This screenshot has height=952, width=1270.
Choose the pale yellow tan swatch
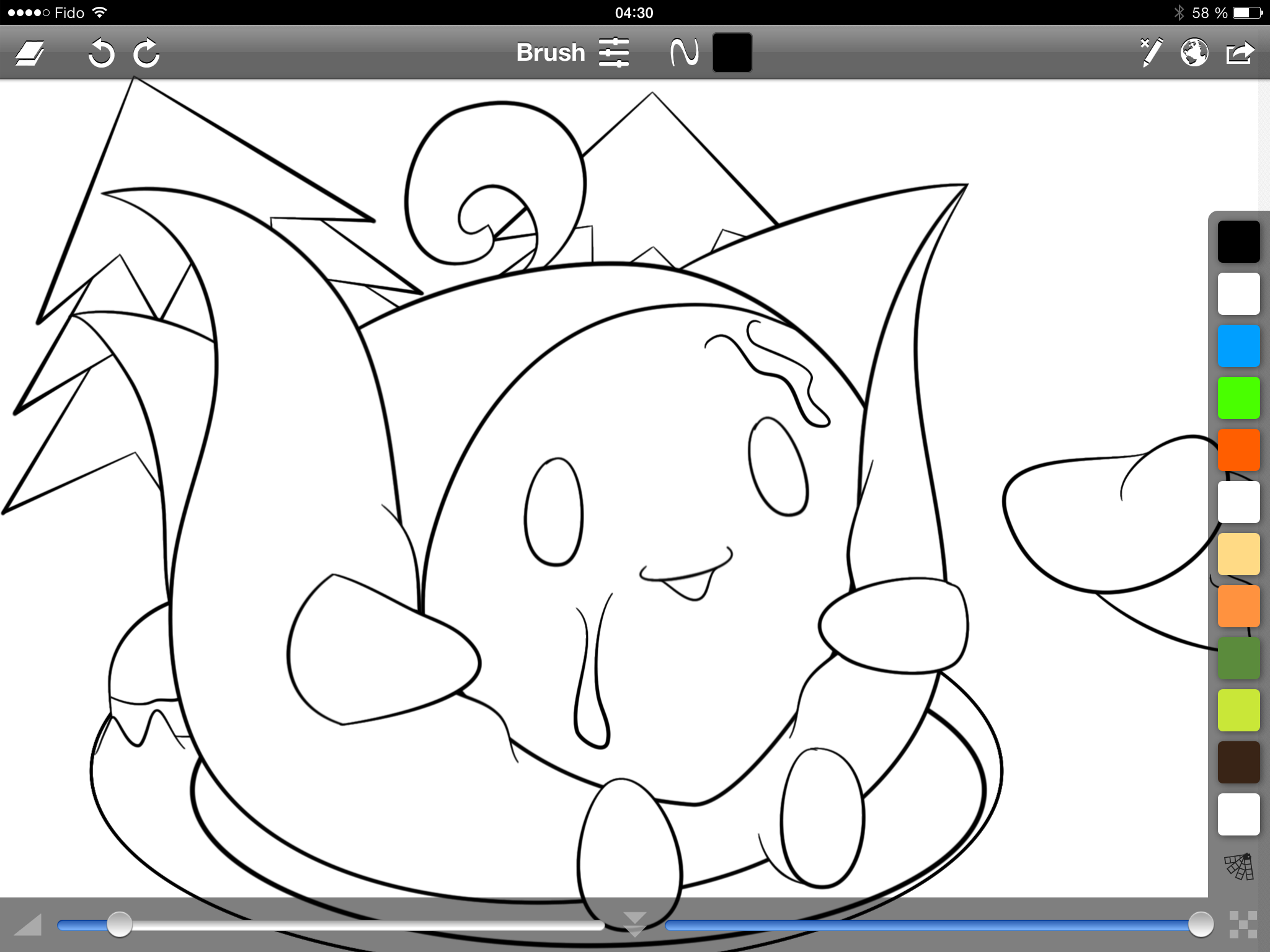point(1239,554)
